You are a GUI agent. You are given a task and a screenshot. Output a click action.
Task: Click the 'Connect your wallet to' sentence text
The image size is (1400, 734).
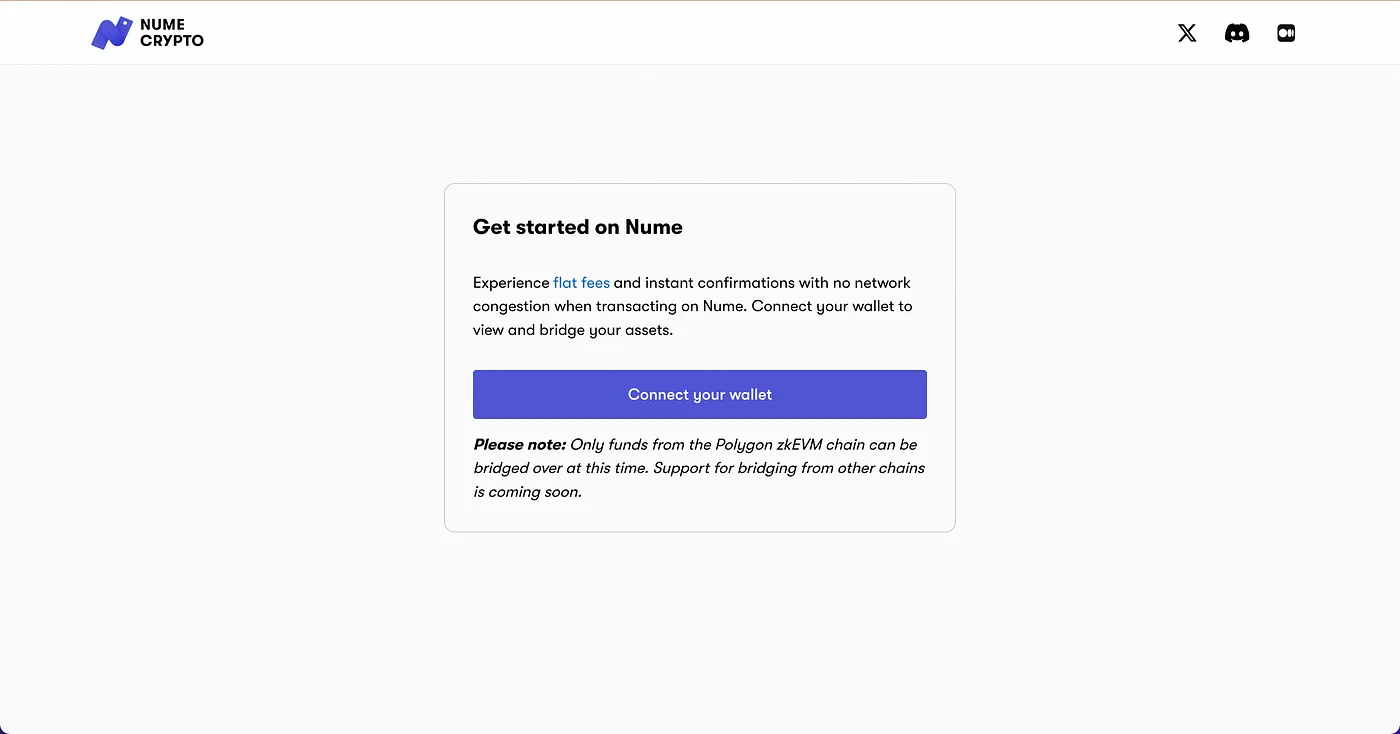pyautogui.click(x=832, y=306)
